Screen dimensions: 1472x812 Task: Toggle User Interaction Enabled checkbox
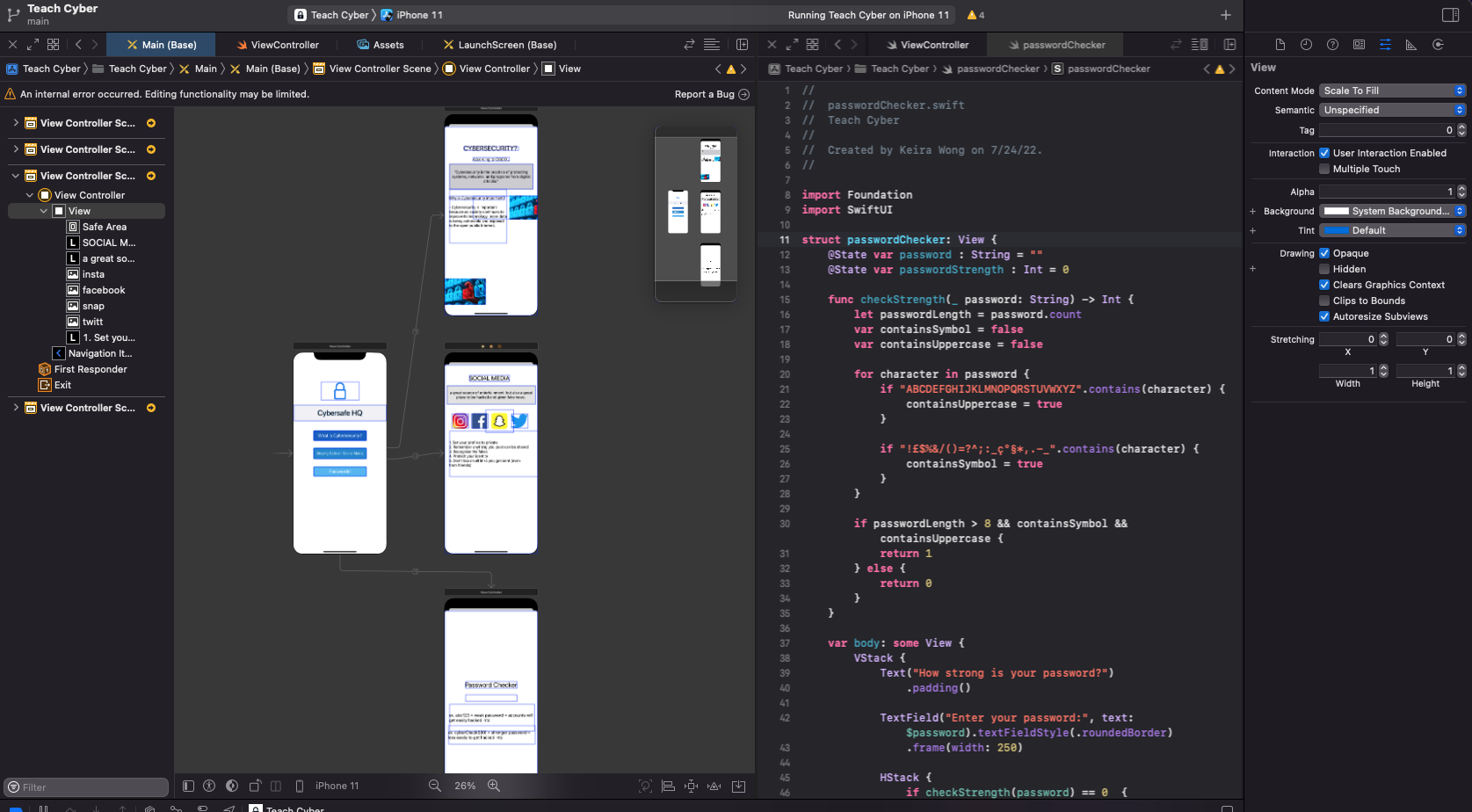pyautogui.click(x=1324, y=153)
